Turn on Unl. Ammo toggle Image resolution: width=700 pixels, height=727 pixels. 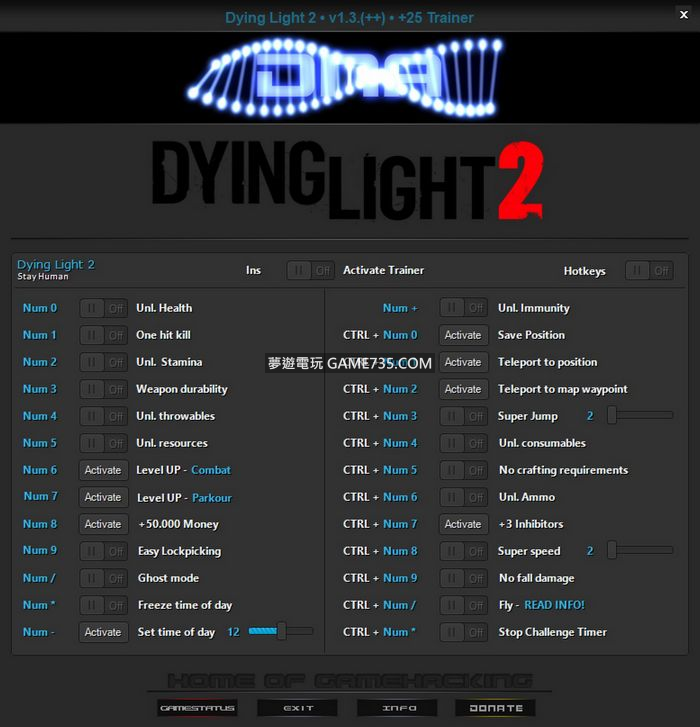[x=463, y=497]
